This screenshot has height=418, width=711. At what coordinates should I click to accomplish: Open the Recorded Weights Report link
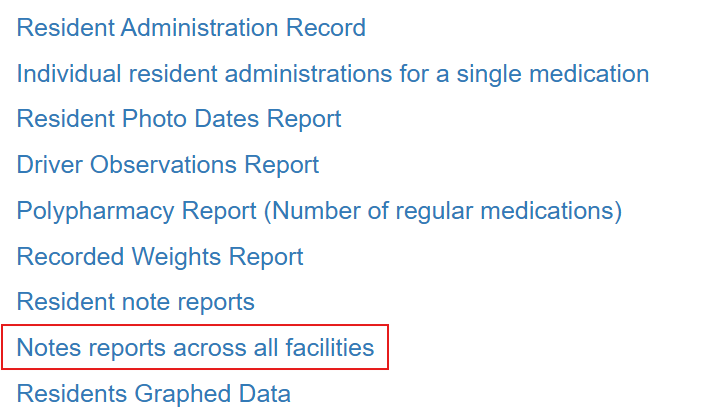160,257
